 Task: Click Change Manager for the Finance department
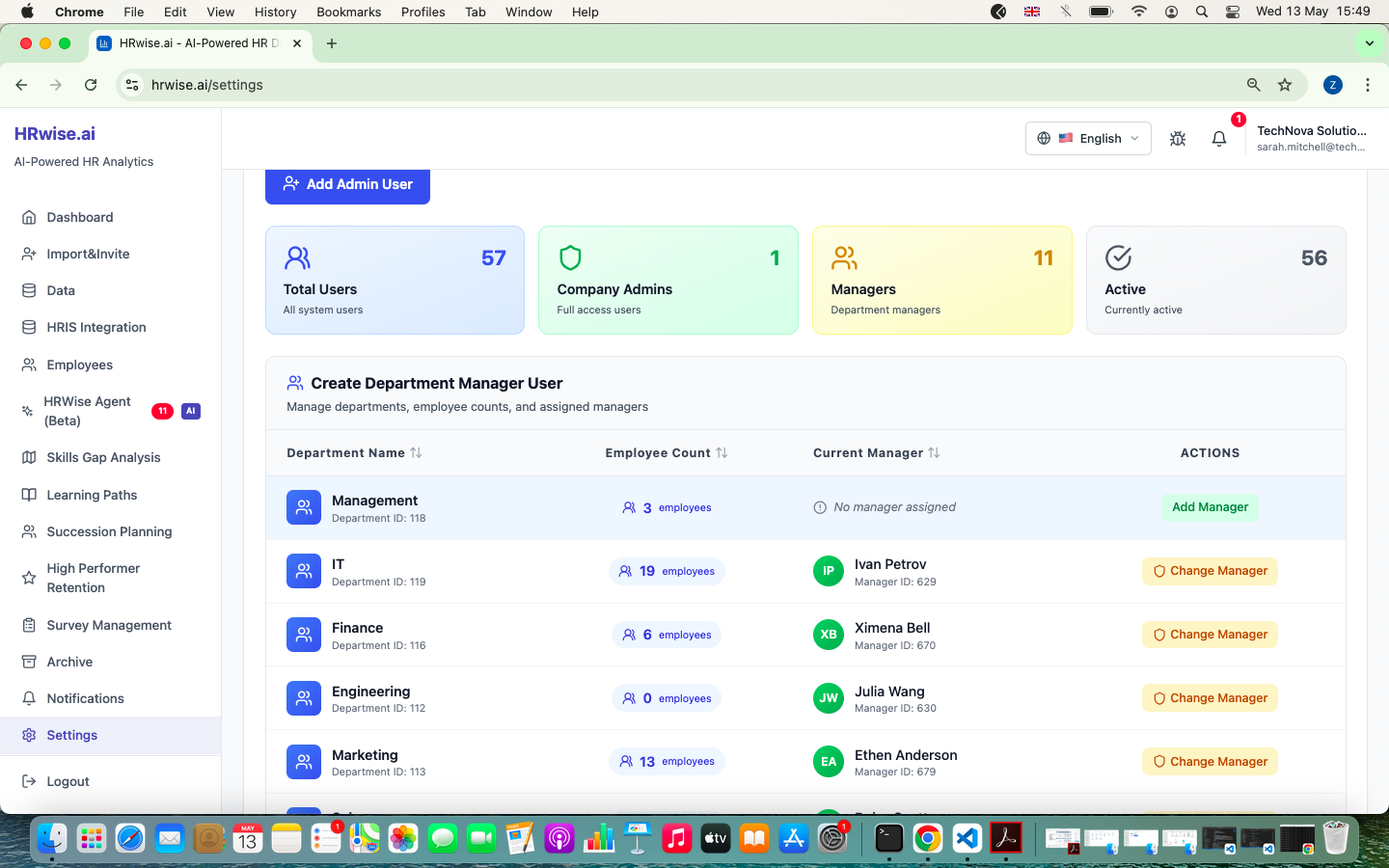tap(1210, 635)
